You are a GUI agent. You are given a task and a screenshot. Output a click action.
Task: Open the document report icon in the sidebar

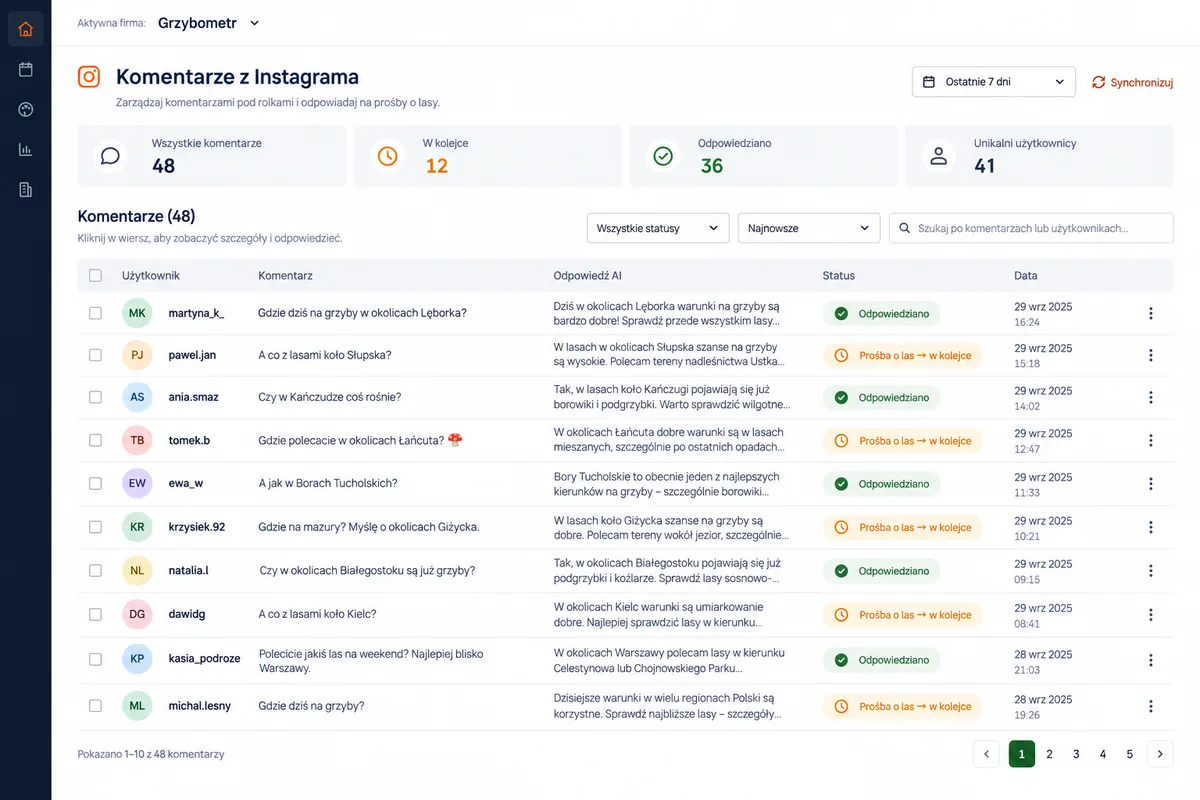coord(25,190)
